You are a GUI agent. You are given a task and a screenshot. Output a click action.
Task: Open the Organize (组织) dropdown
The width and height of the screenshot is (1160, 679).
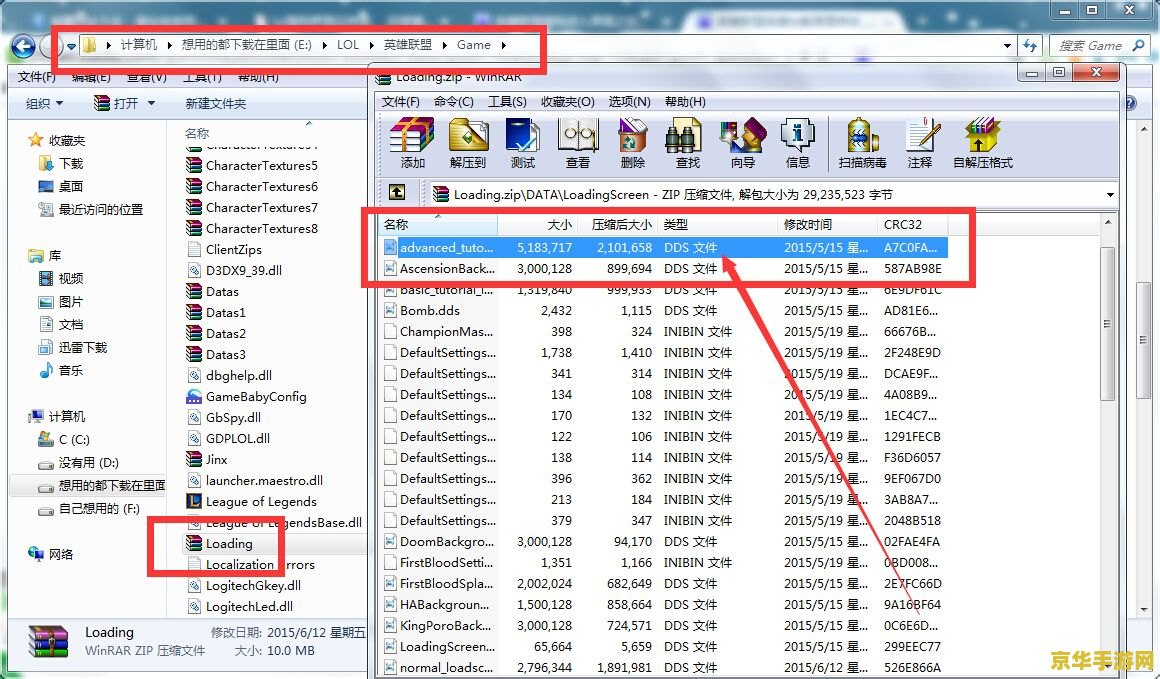point(44,104)
